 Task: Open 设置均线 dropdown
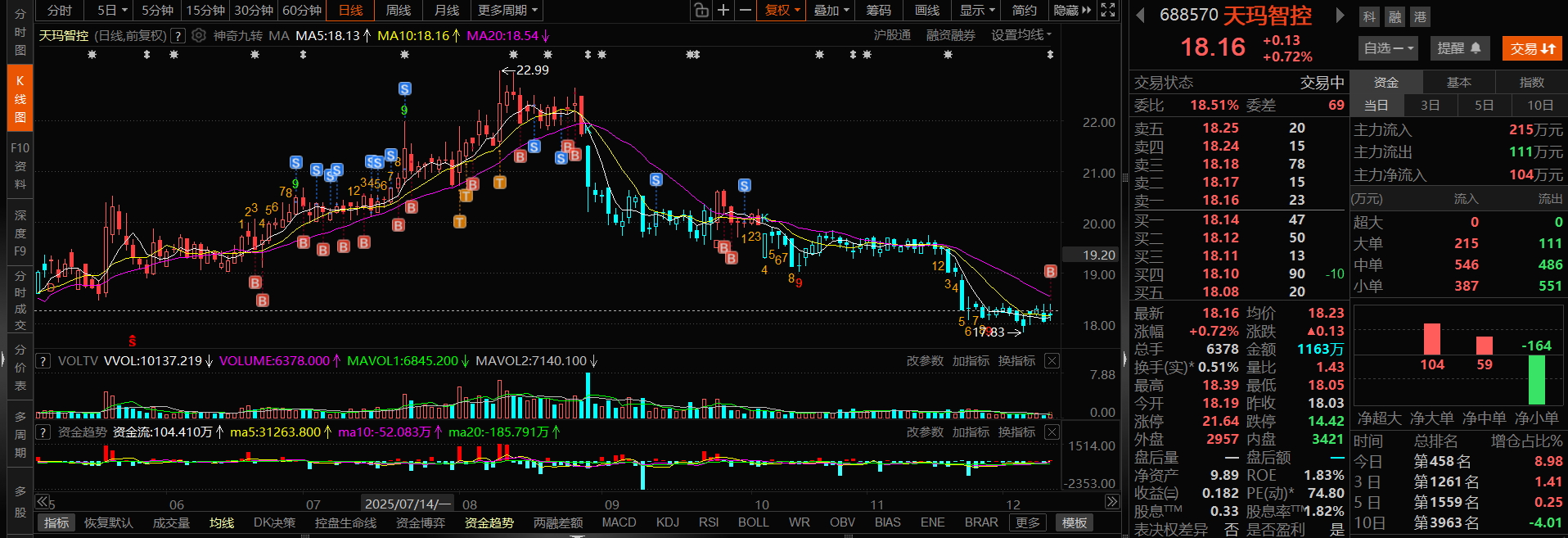[1021, 35]
